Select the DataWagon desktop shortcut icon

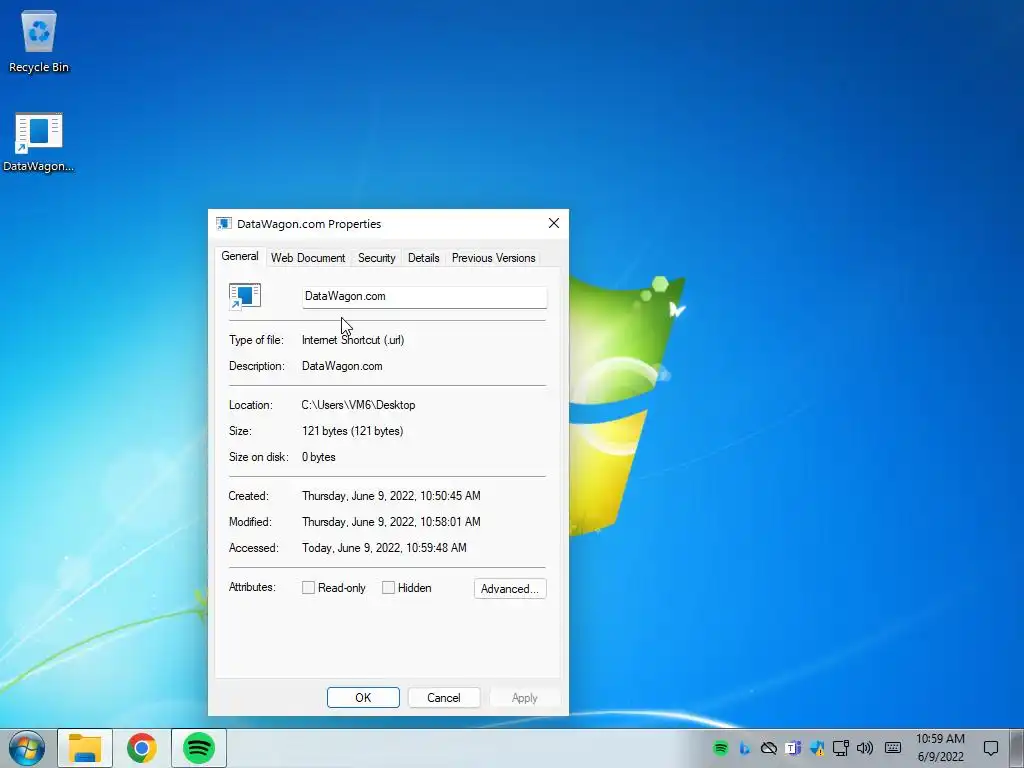click(39, 142)
